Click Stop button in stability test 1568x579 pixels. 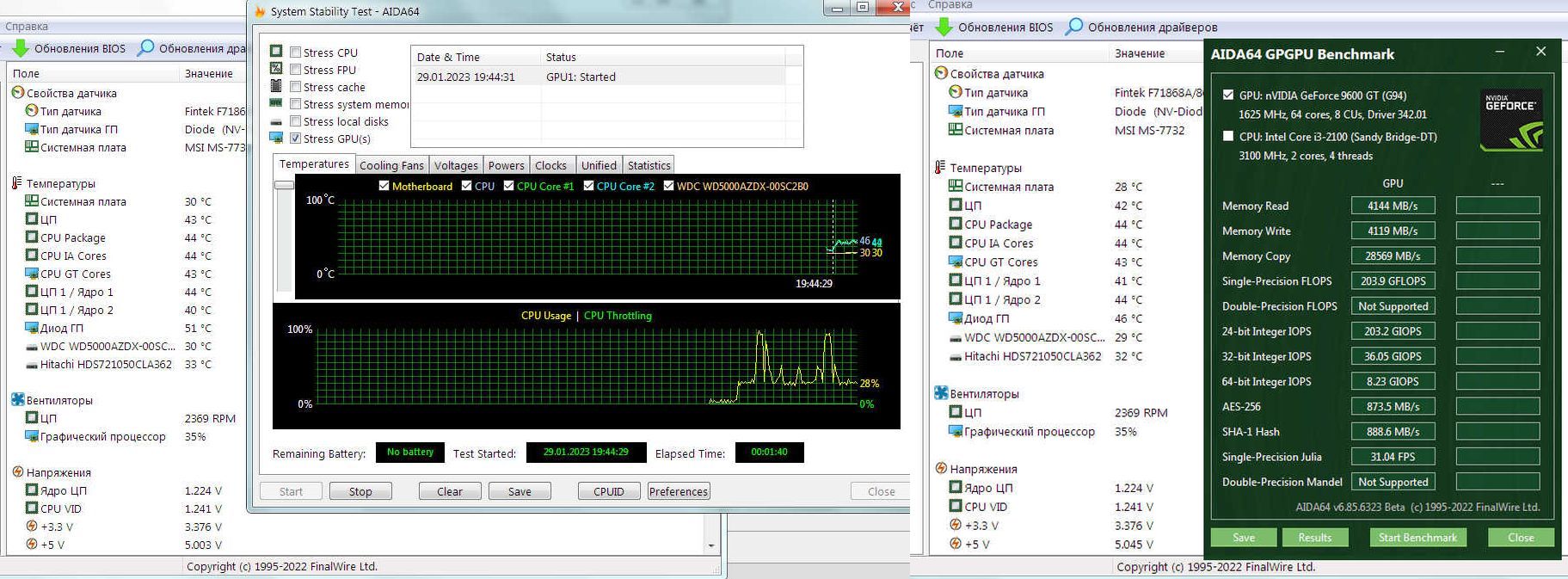click(360, 491)
